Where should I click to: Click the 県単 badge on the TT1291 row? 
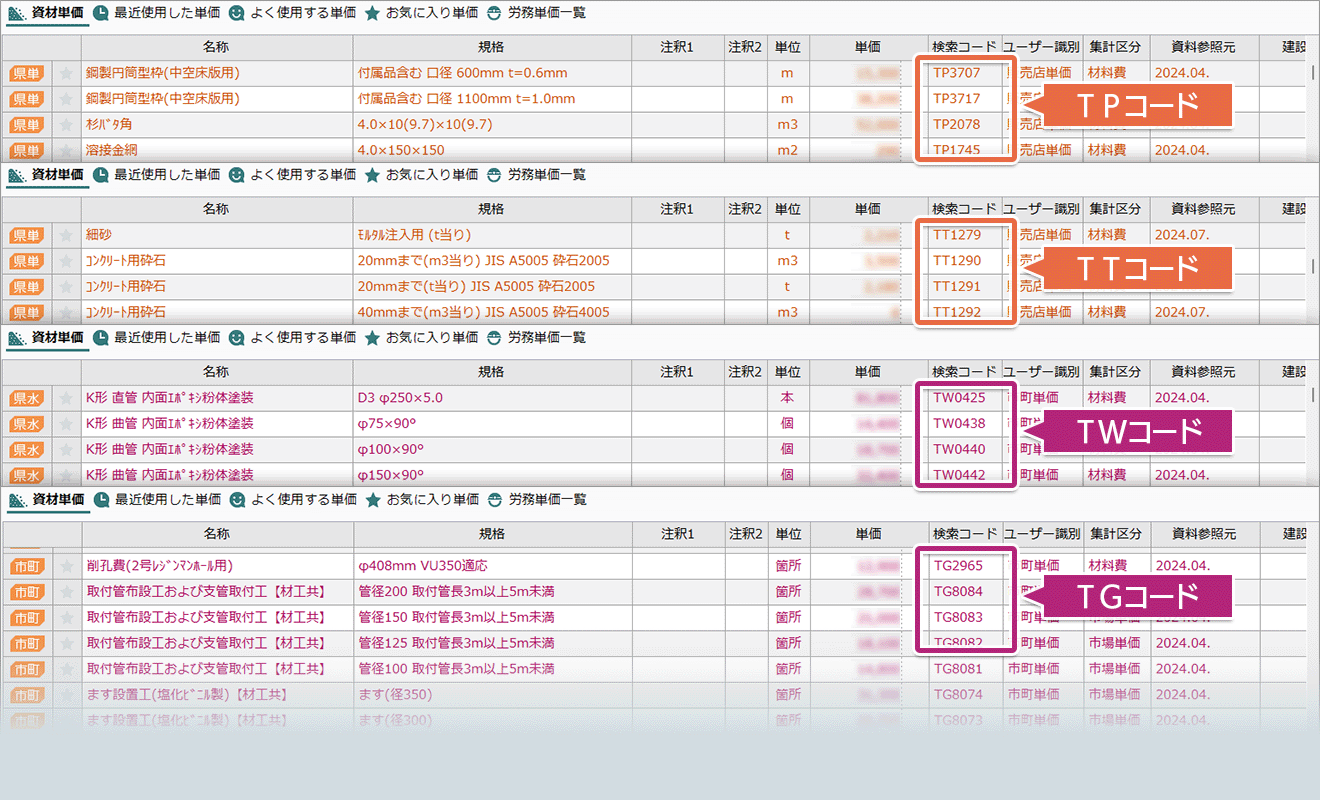(x=26, y=287)
